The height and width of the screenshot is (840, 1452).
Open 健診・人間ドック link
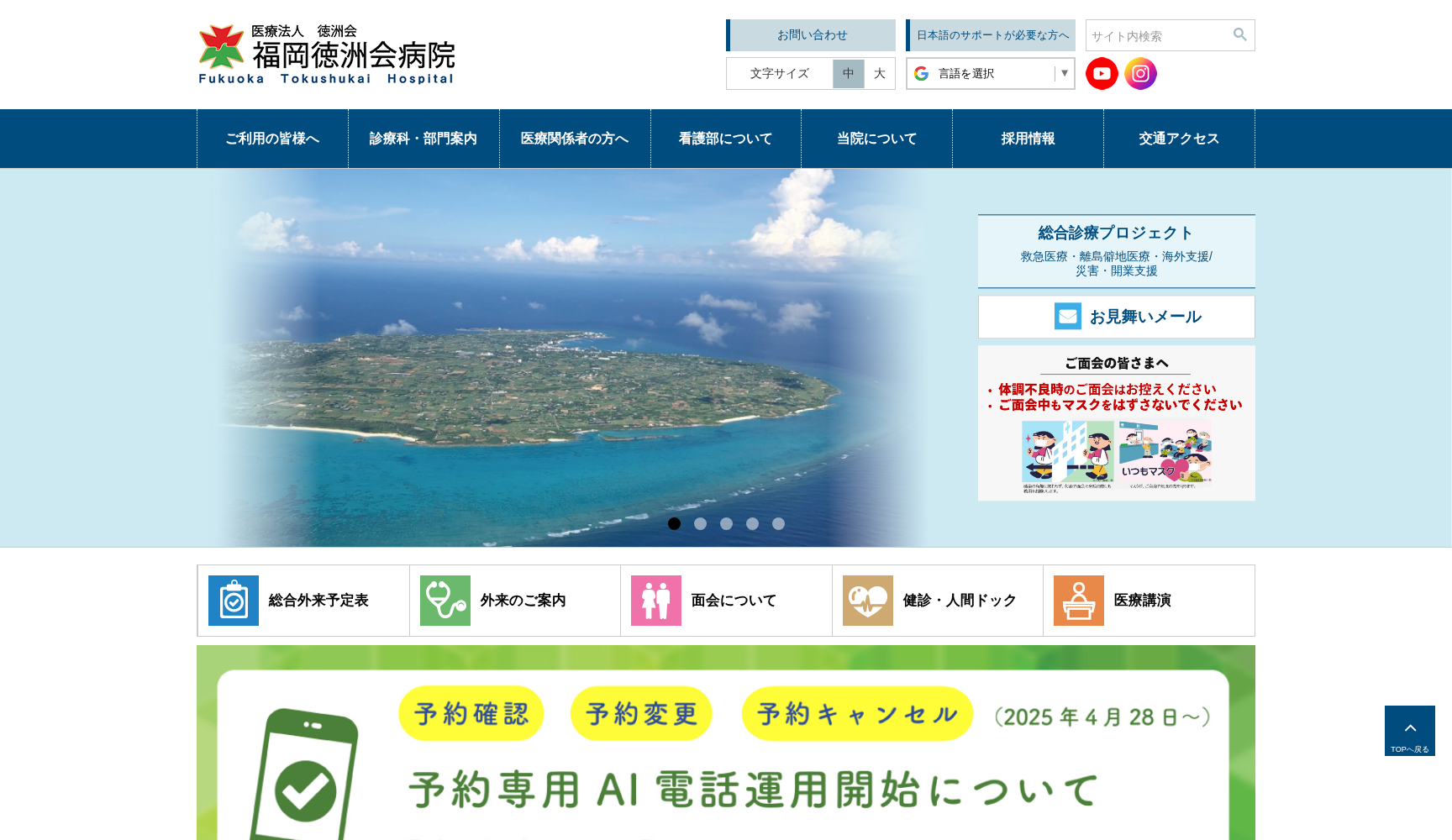pyautogui.click(x=938, y=601)
